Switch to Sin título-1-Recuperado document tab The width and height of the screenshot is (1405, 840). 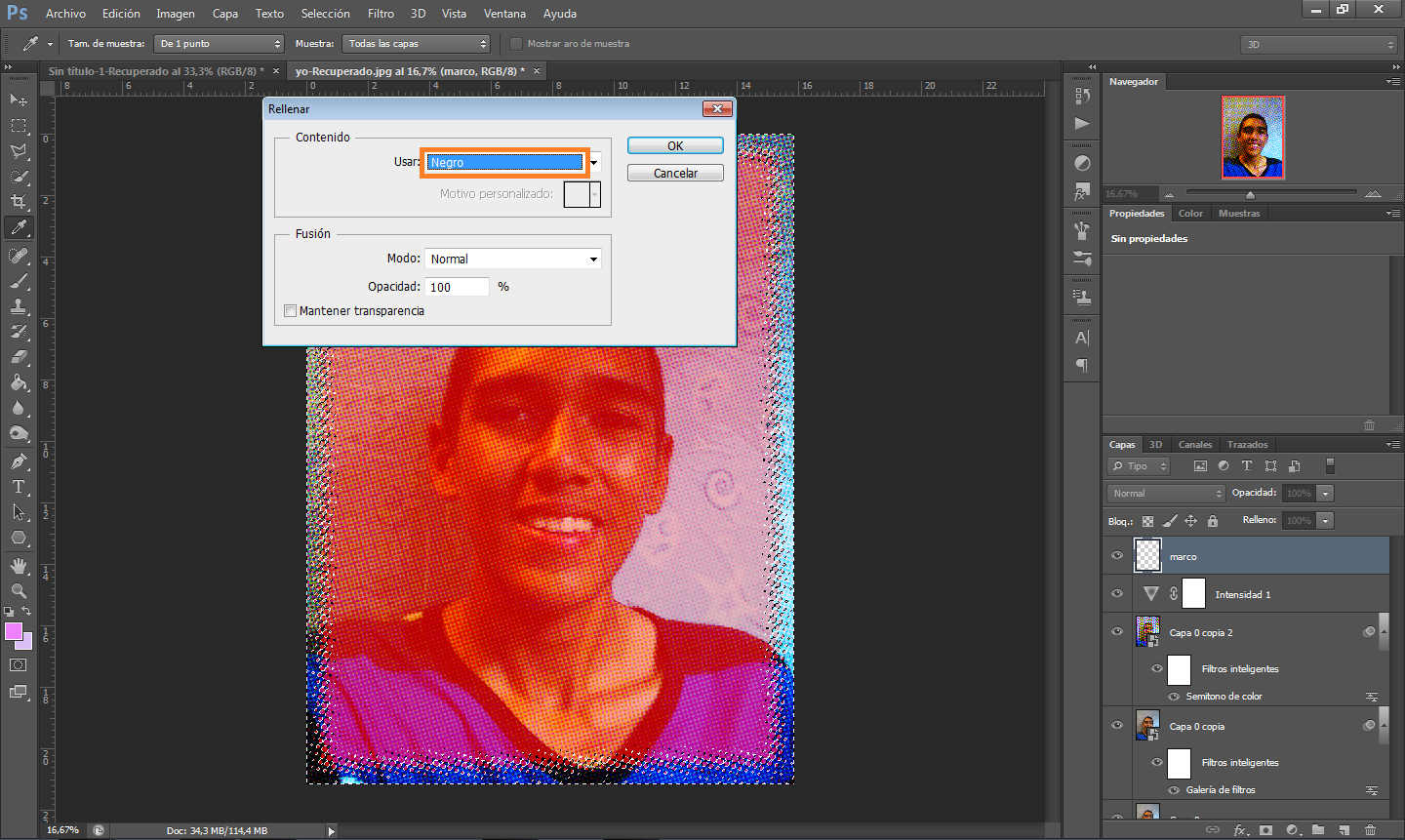pos(156,71)
